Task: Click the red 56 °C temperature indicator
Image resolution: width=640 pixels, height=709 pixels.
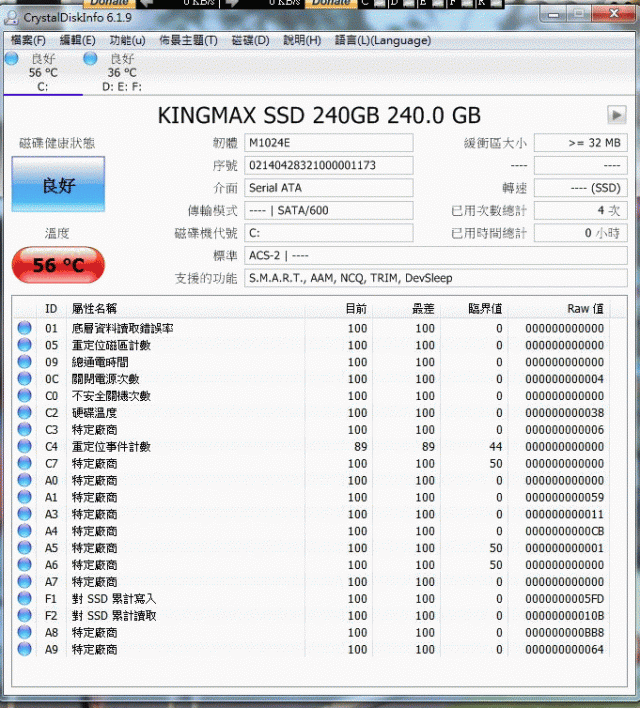Action: [x=58, y=265]
